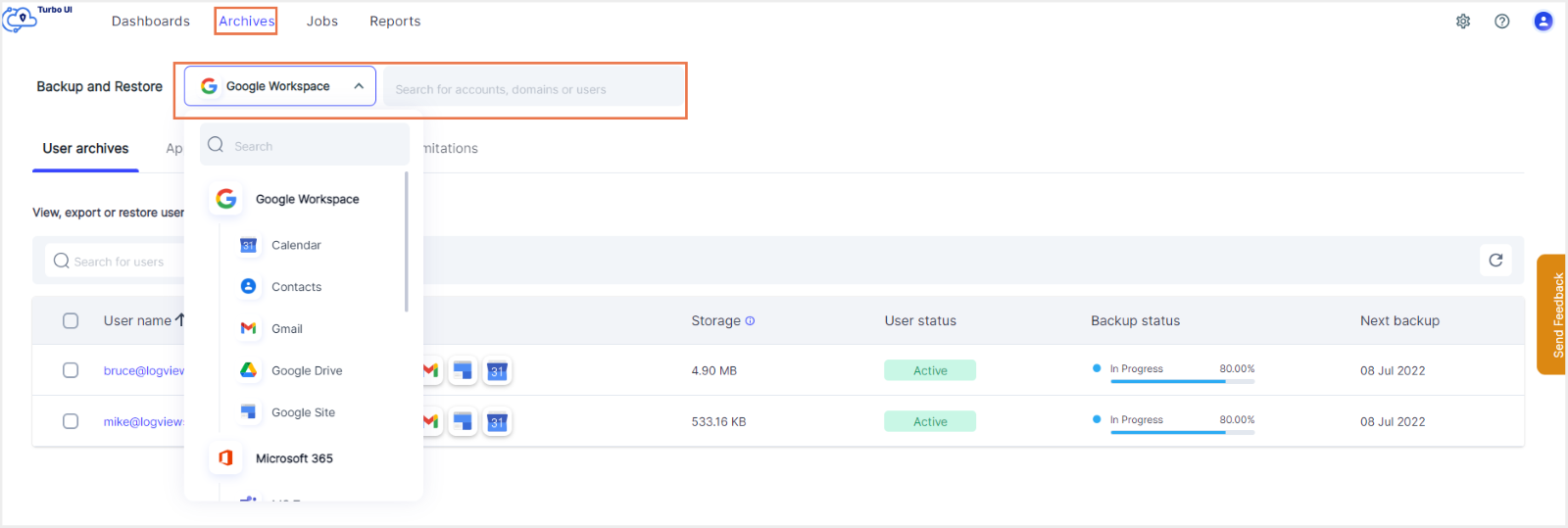Click the Gmail icon in mike's row

430,421
